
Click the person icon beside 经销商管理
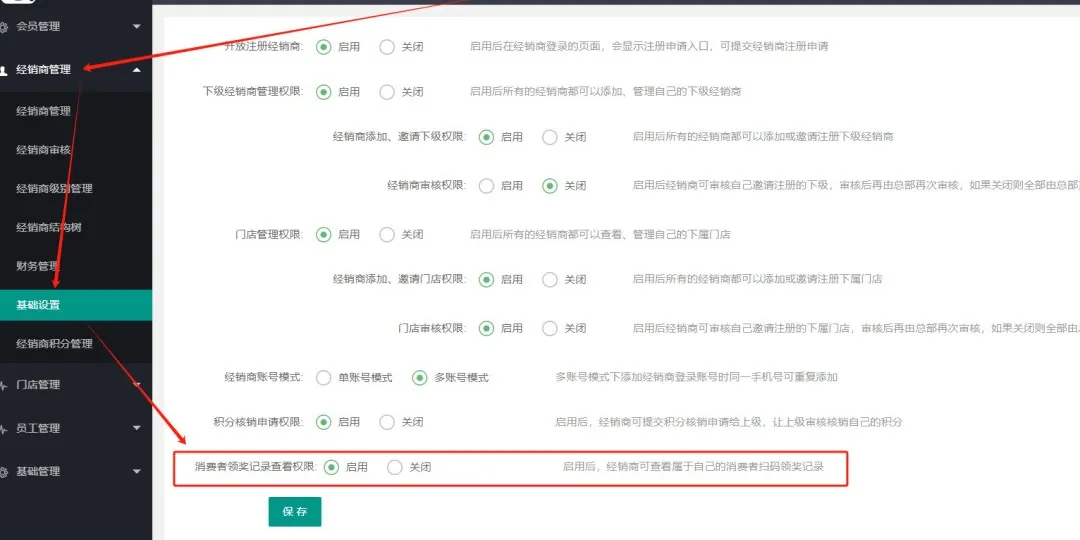(x=3, y=70)
